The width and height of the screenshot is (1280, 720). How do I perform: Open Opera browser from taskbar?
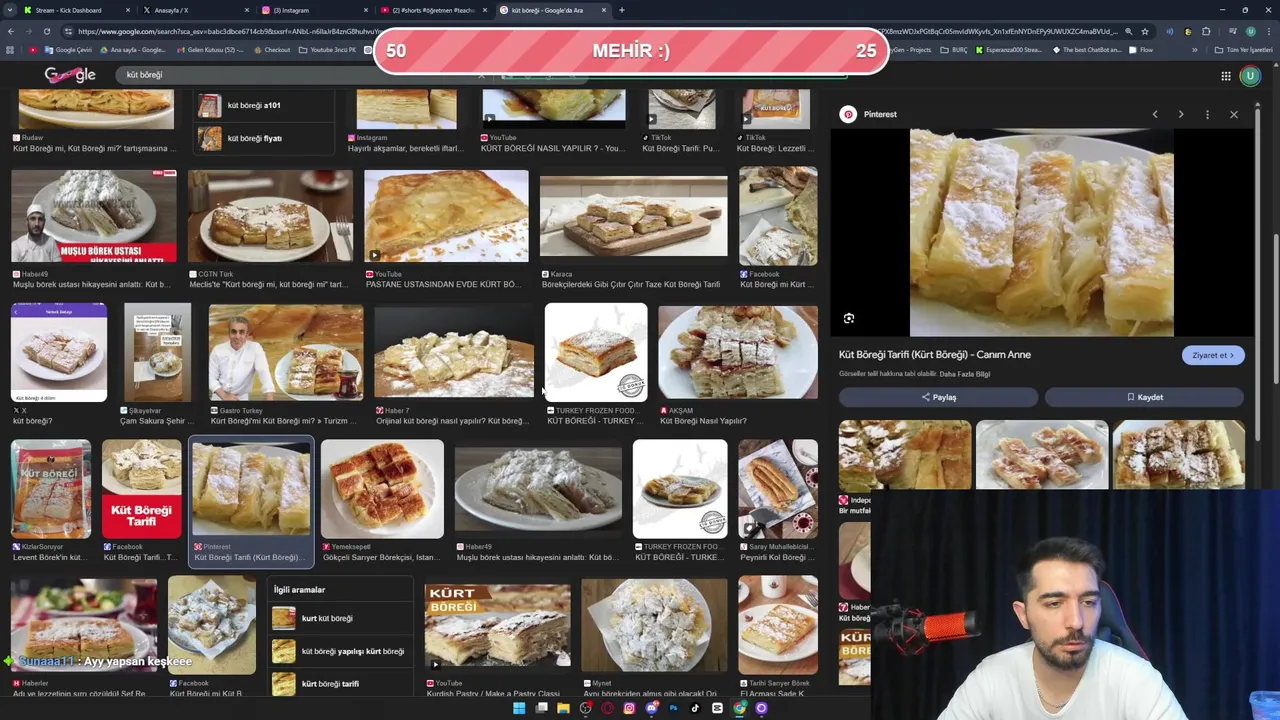pos(607,708)
